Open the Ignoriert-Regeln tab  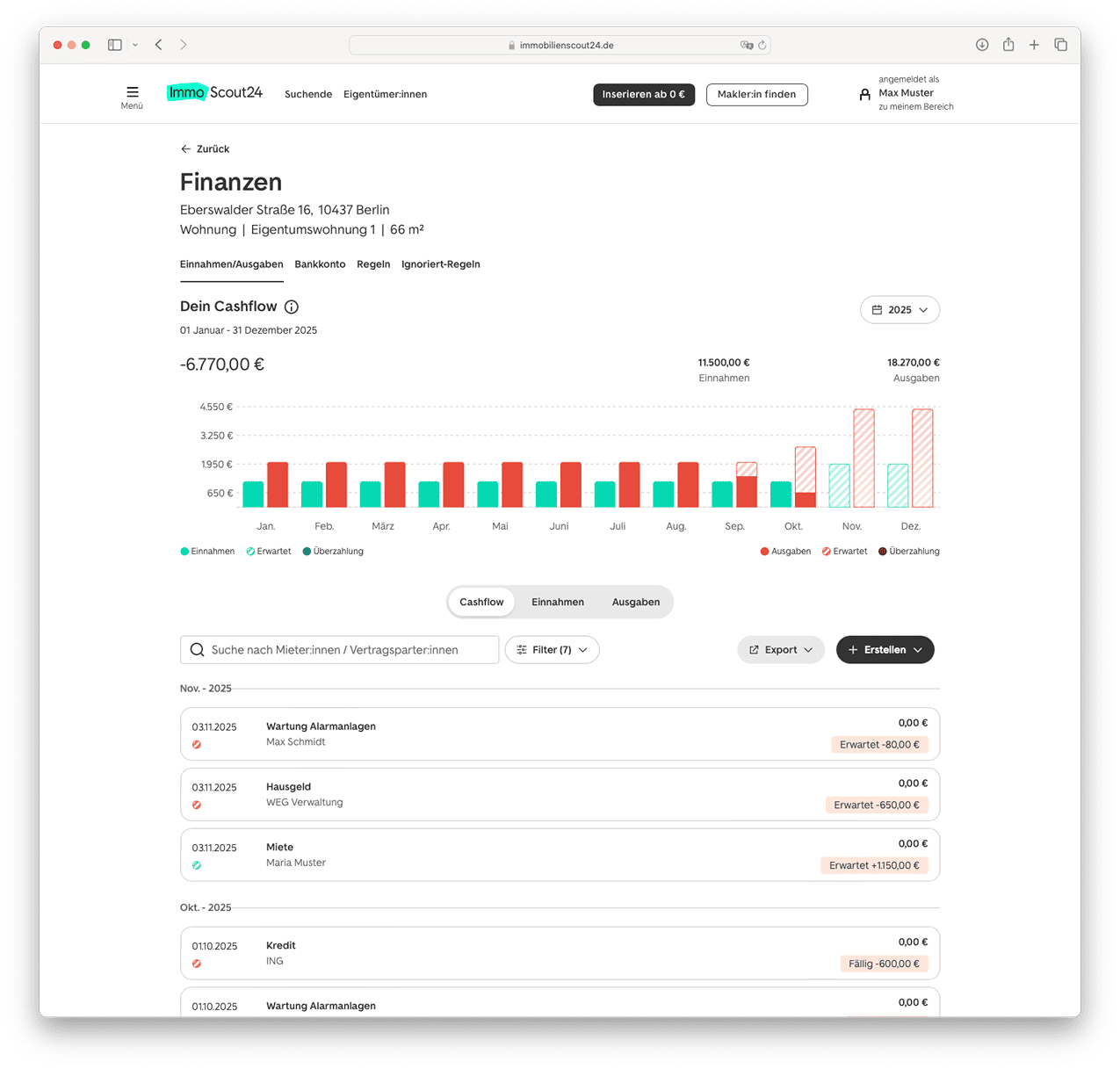click(x=440, y=264)
